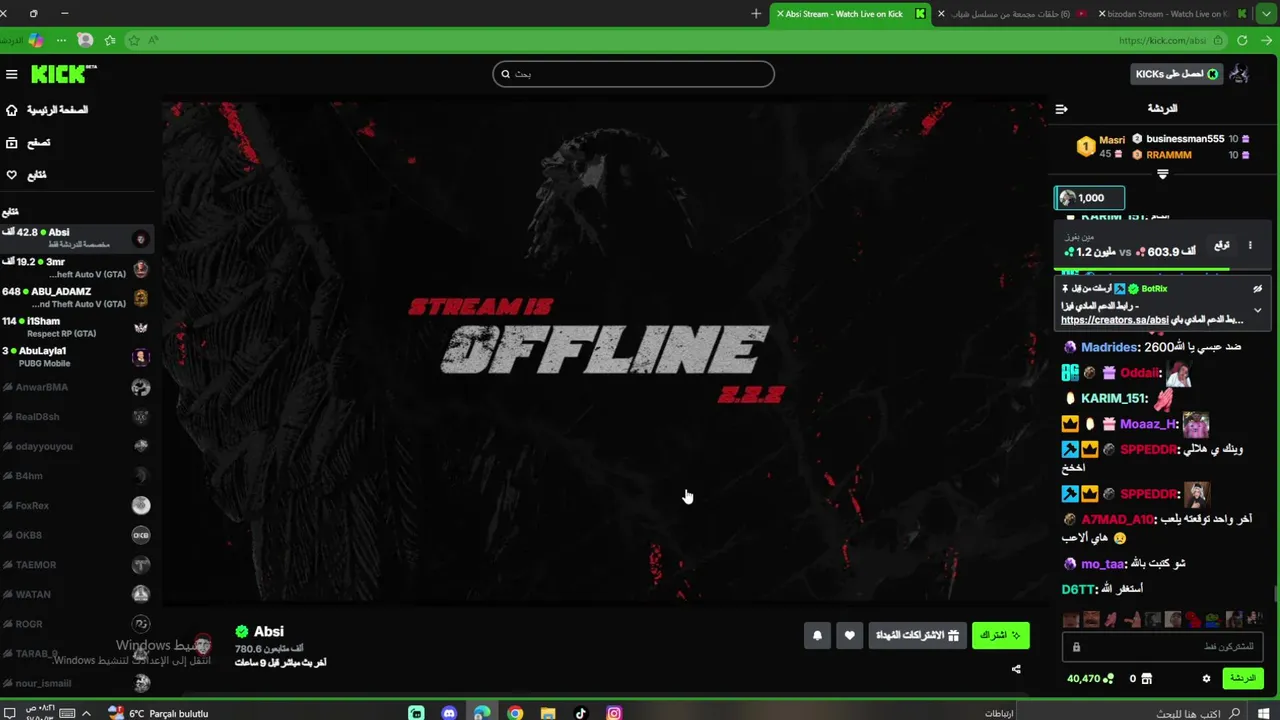Open offline TAEMOR channel
Viewport: 1280px width, 720px height.
[x=77, y=565]
